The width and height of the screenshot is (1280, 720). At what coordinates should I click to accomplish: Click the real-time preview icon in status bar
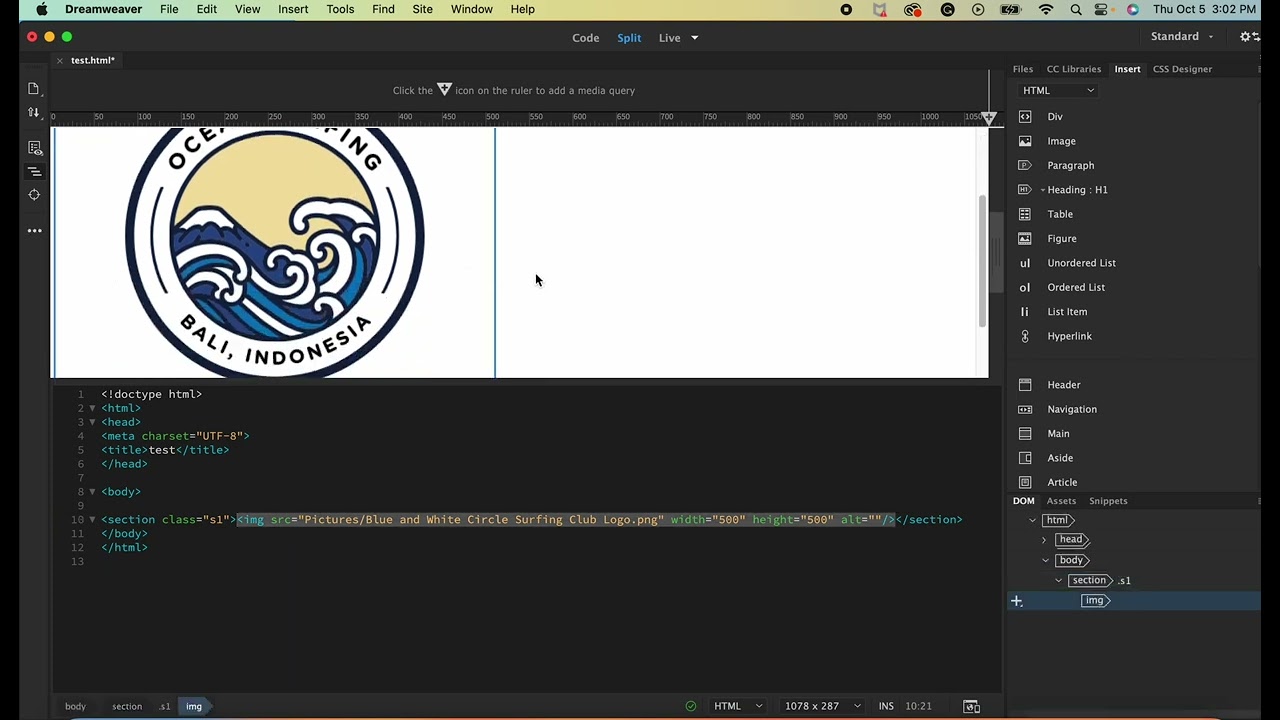(971, 706)
